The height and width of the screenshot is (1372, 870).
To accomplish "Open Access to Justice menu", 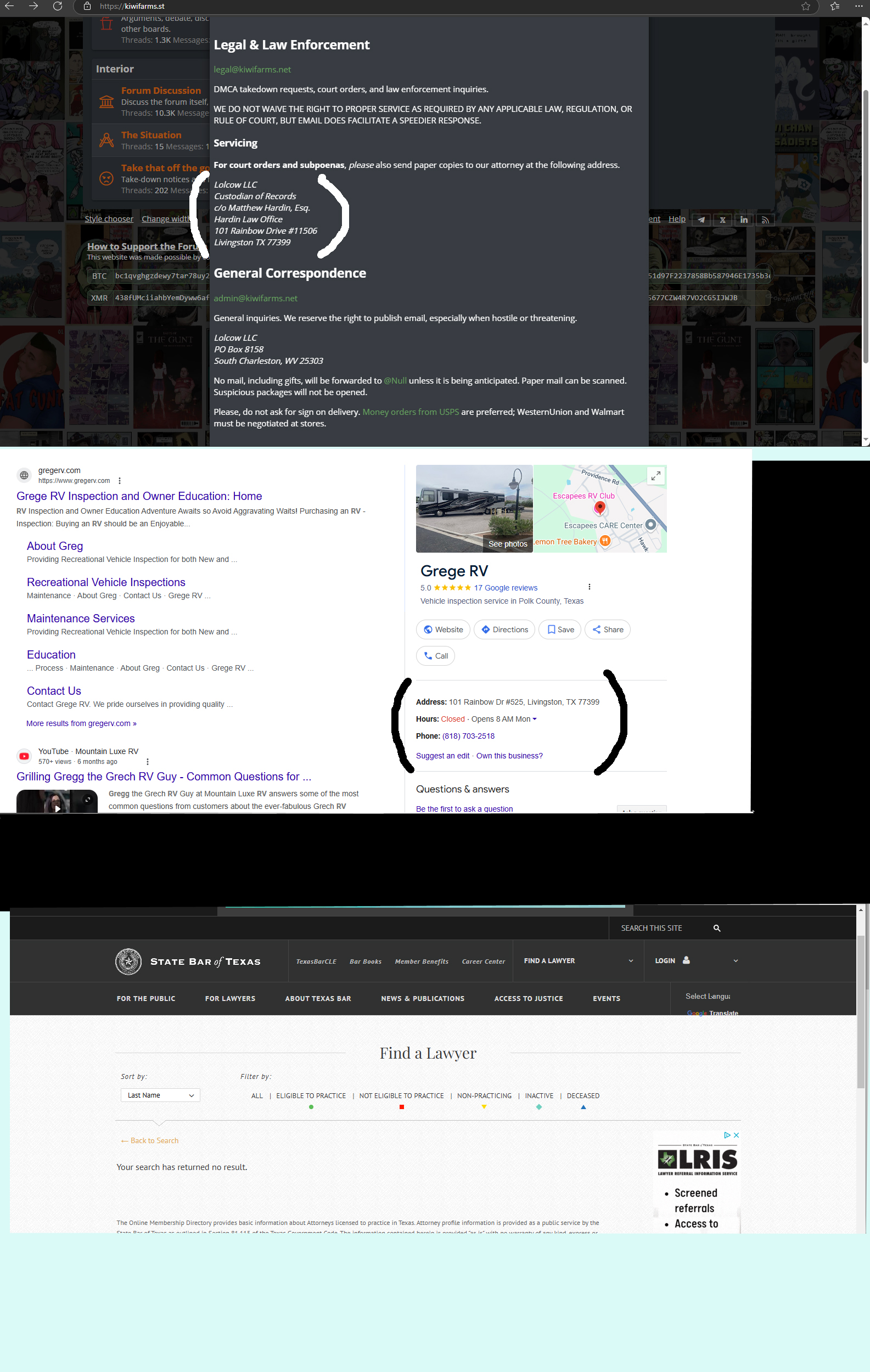I will pos(529,998).
